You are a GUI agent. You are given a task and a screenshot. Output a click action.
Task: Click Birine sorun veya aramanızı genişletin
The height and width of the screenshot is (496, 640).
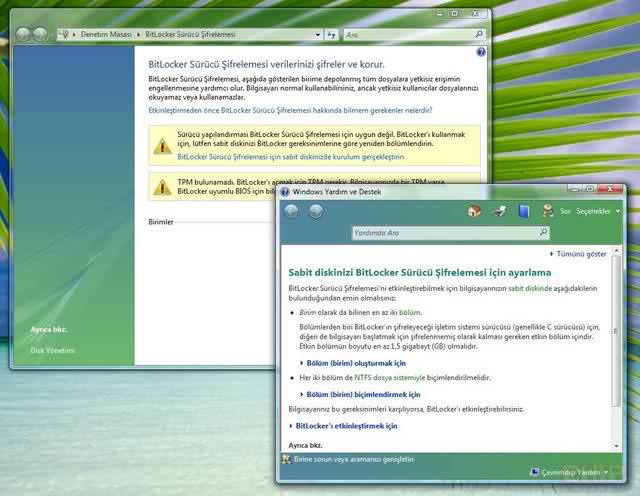[x=353, y=459]
